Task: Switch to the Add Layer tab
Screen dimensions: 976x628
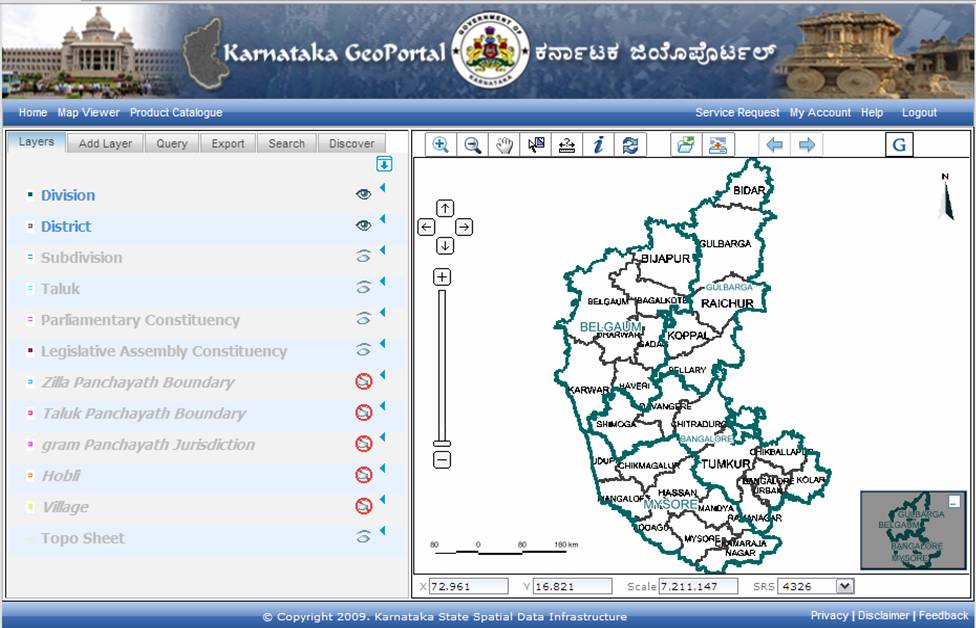Action: 103,143
